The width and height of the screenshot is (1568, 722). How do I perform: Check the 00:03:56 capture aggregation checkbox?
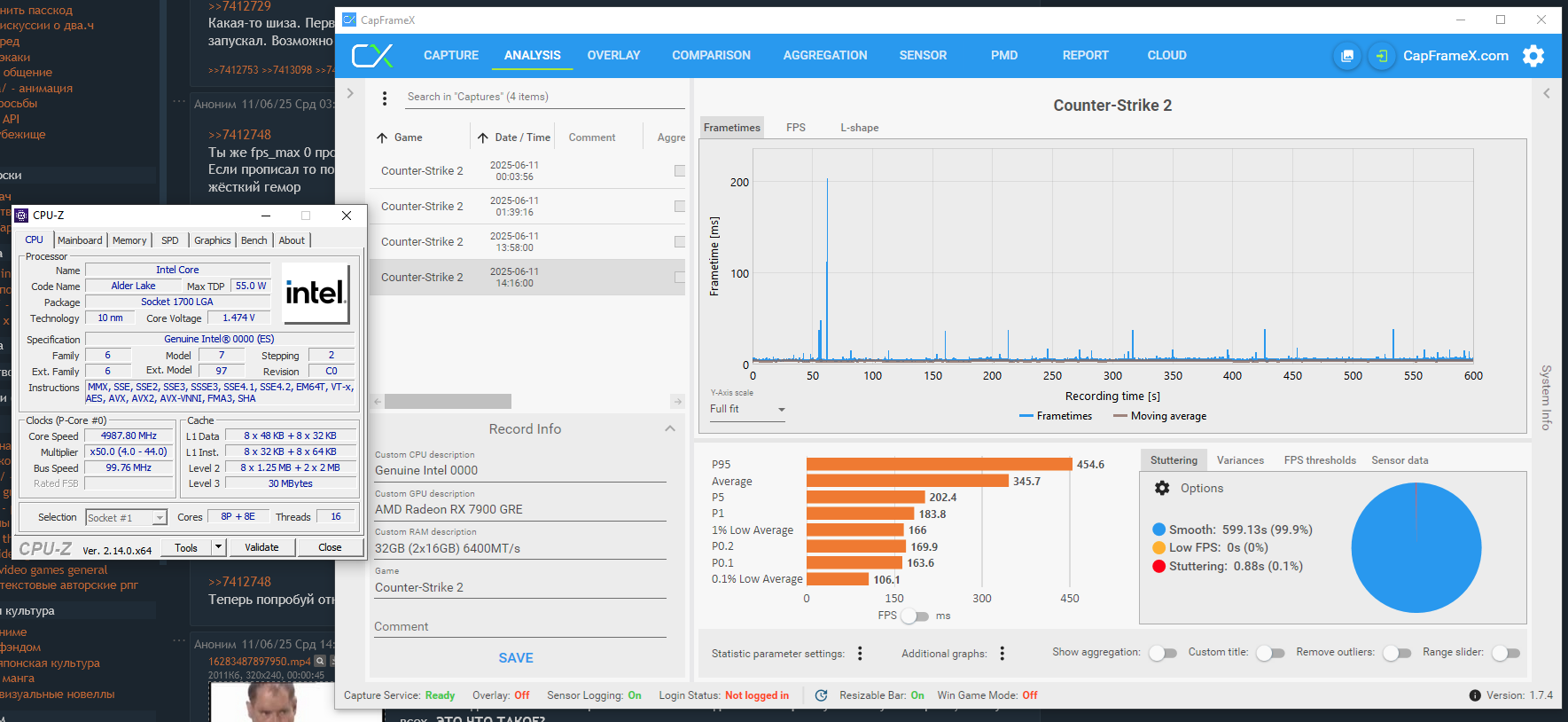tap(680, 170)
